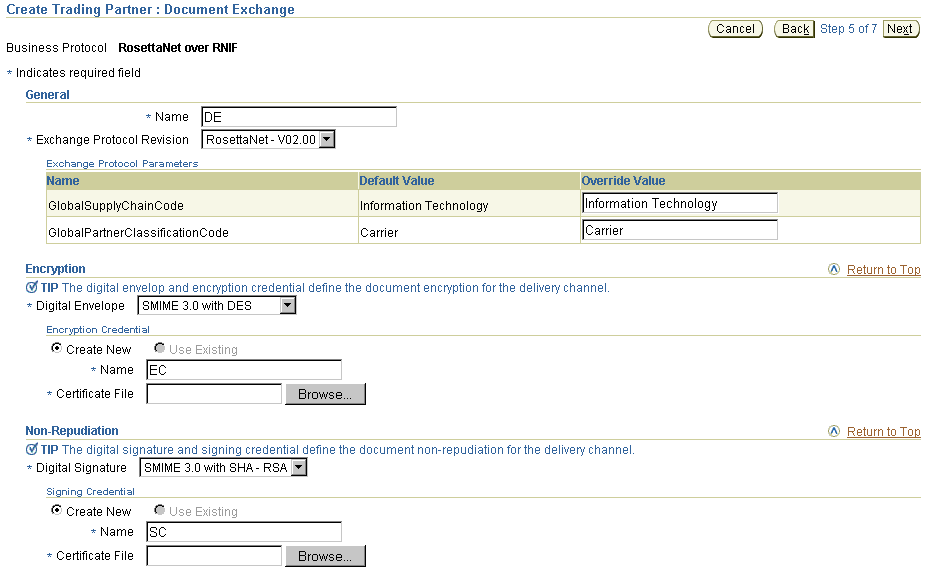The height and width of the screenshot is (573, 928).
Task: Click the Next button
Action: [x=900, y=29]
